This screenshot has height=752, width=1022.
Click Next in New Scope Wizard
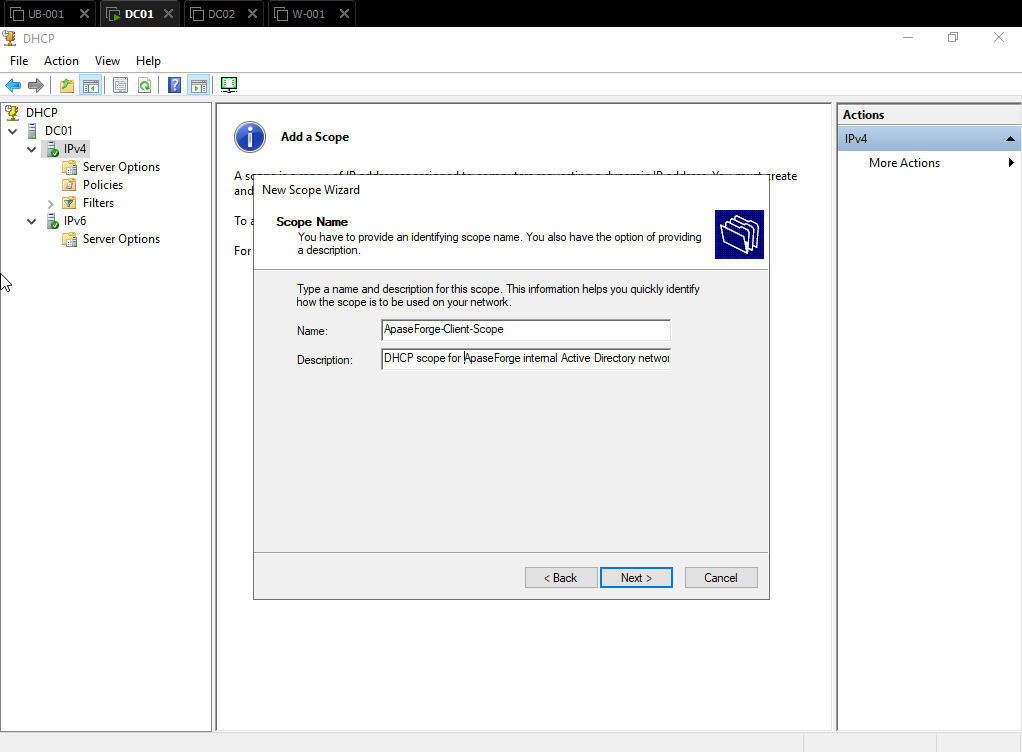[636, 578]
